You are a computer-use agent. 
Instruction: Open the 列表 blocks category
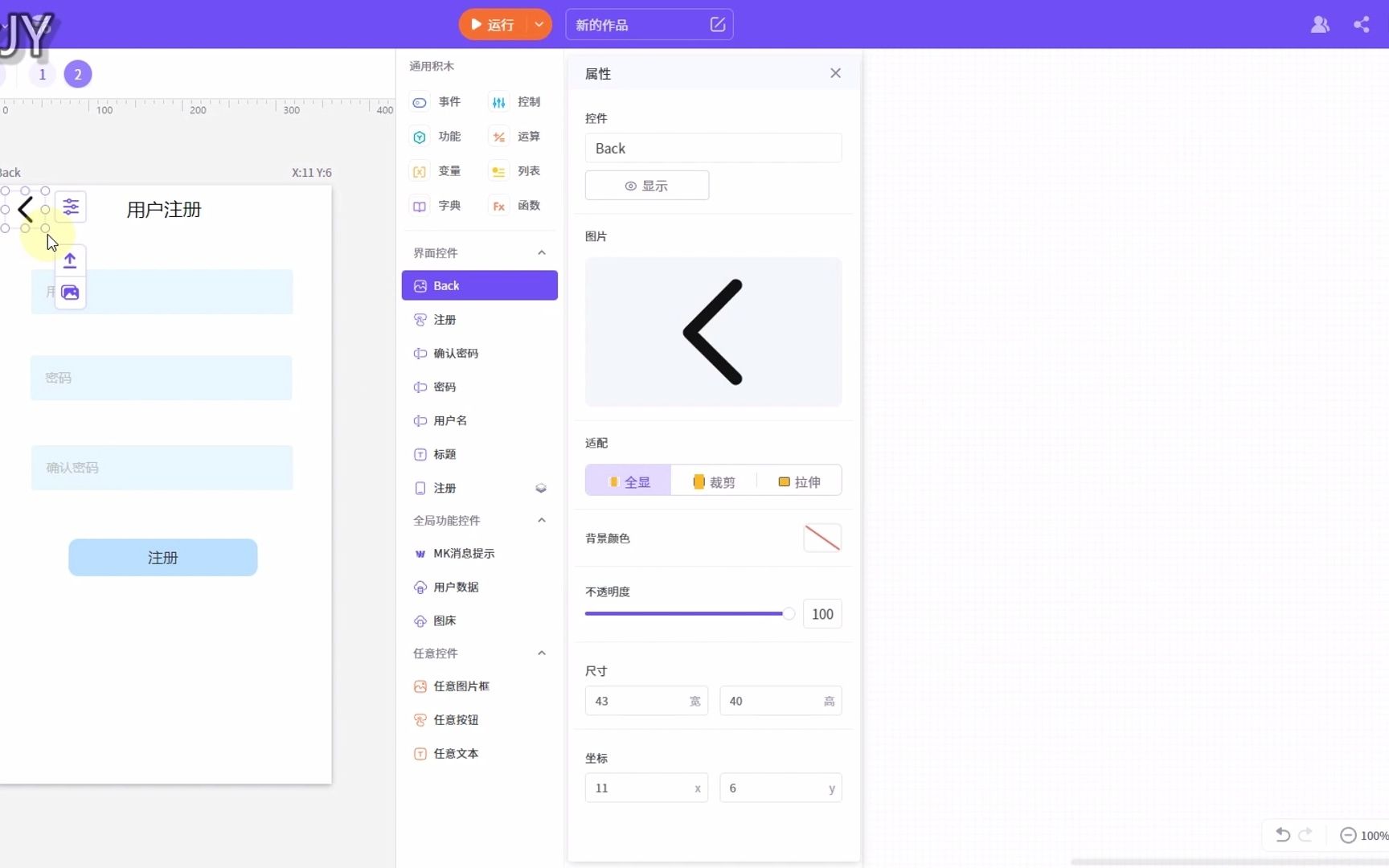click(x=516, y=171)
